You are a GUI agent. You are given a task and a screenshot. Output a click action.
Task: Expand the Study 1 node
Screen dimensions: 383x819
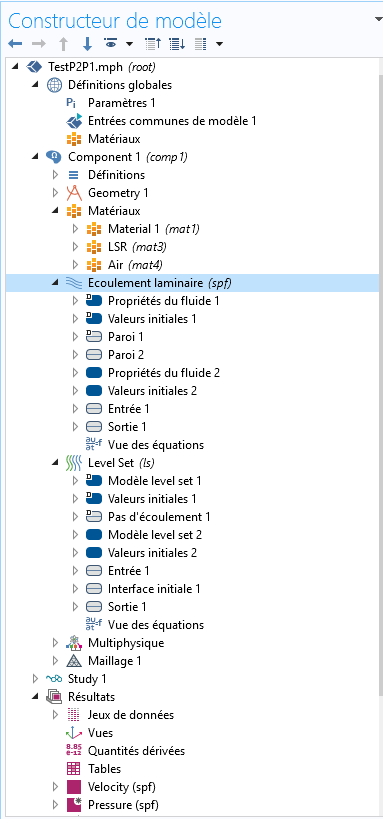tap(36, 679)
